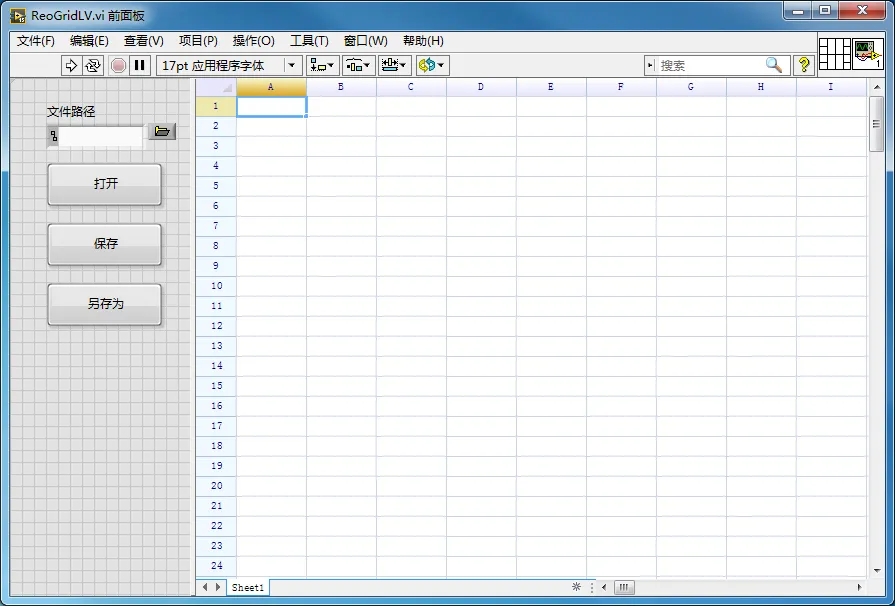Open the 编辑(E) menu
This screenshot has width=895, height=606.
click(x=89, y=41)
